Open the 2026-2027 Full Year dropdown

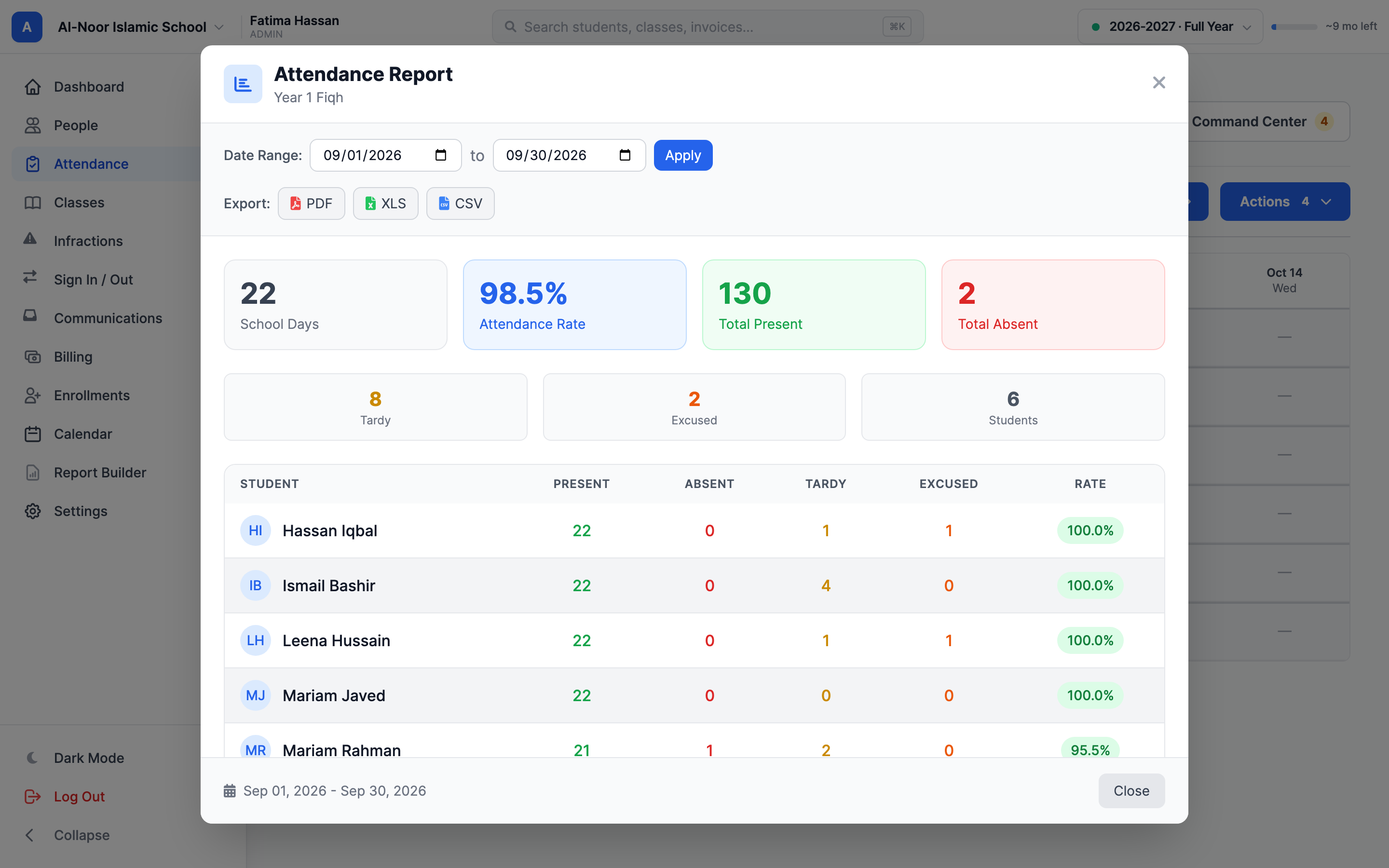click(1170, 27)
